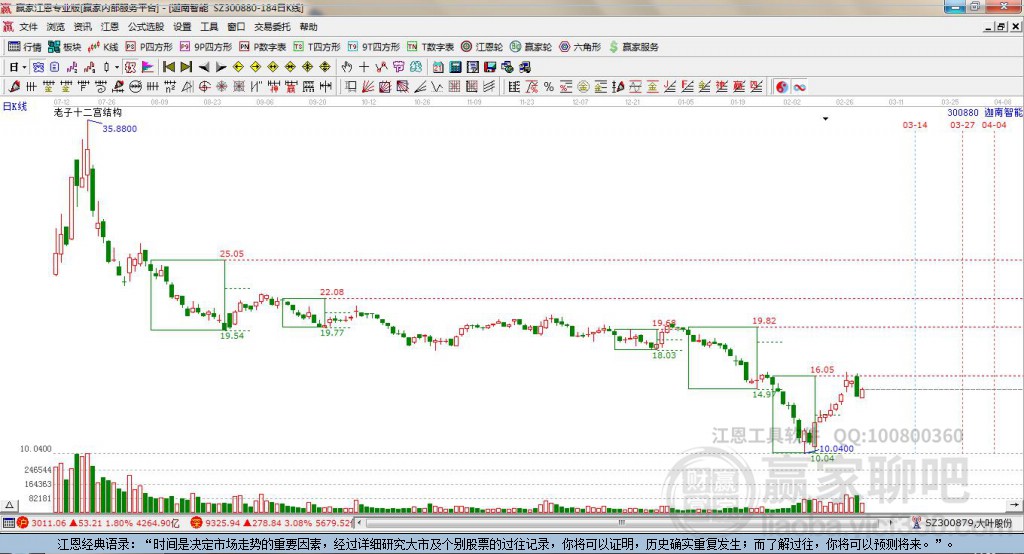
Task: Open the 文件 menu
Action: coord(28,27)
